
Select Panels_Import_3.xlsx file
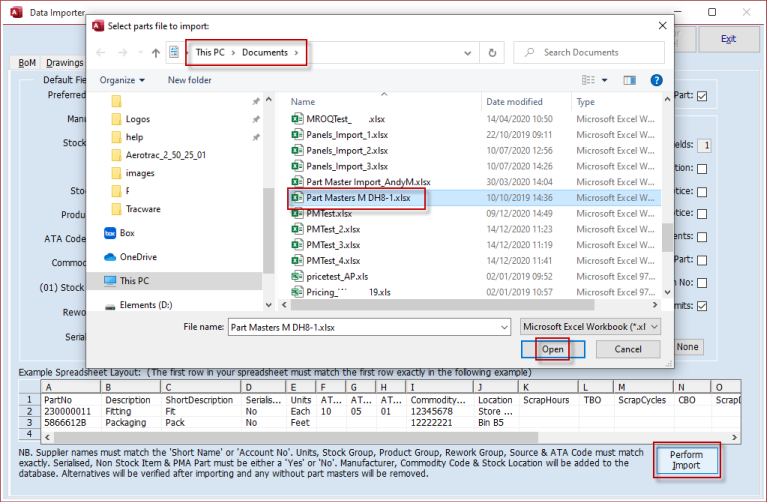click(347, 166)
